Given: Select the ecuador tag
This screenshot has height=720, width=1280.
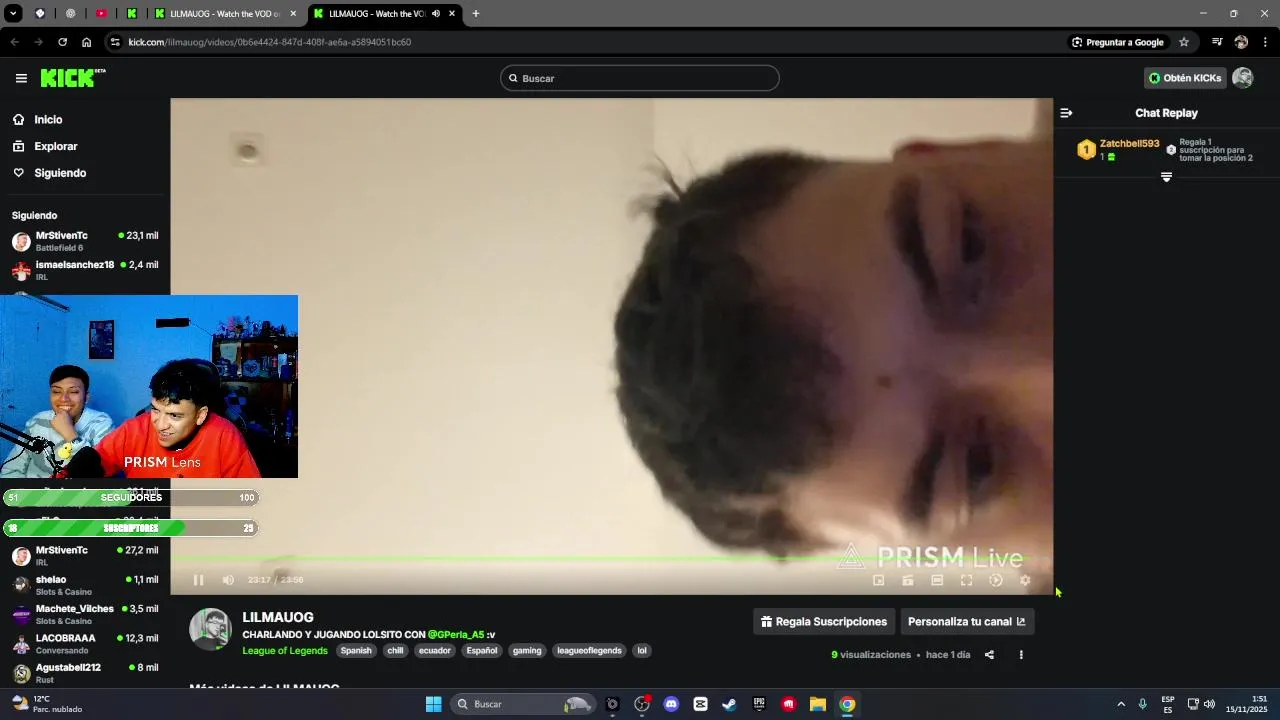Looking at the screenshot, I should pos(435,651).
